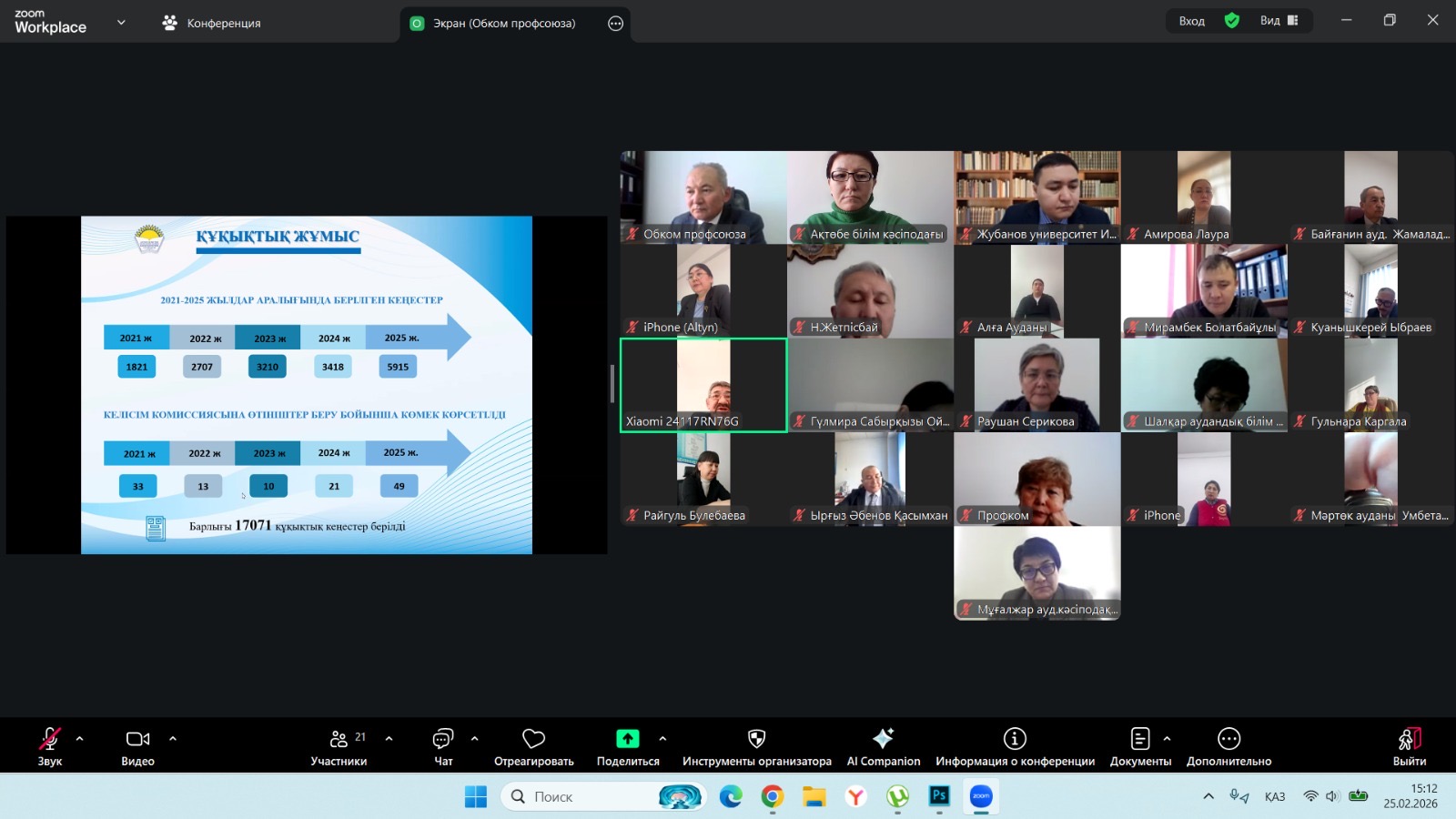Expand audio options arrow beside Звук
This screenshot has height=819, width=1456.
point(80,739)
